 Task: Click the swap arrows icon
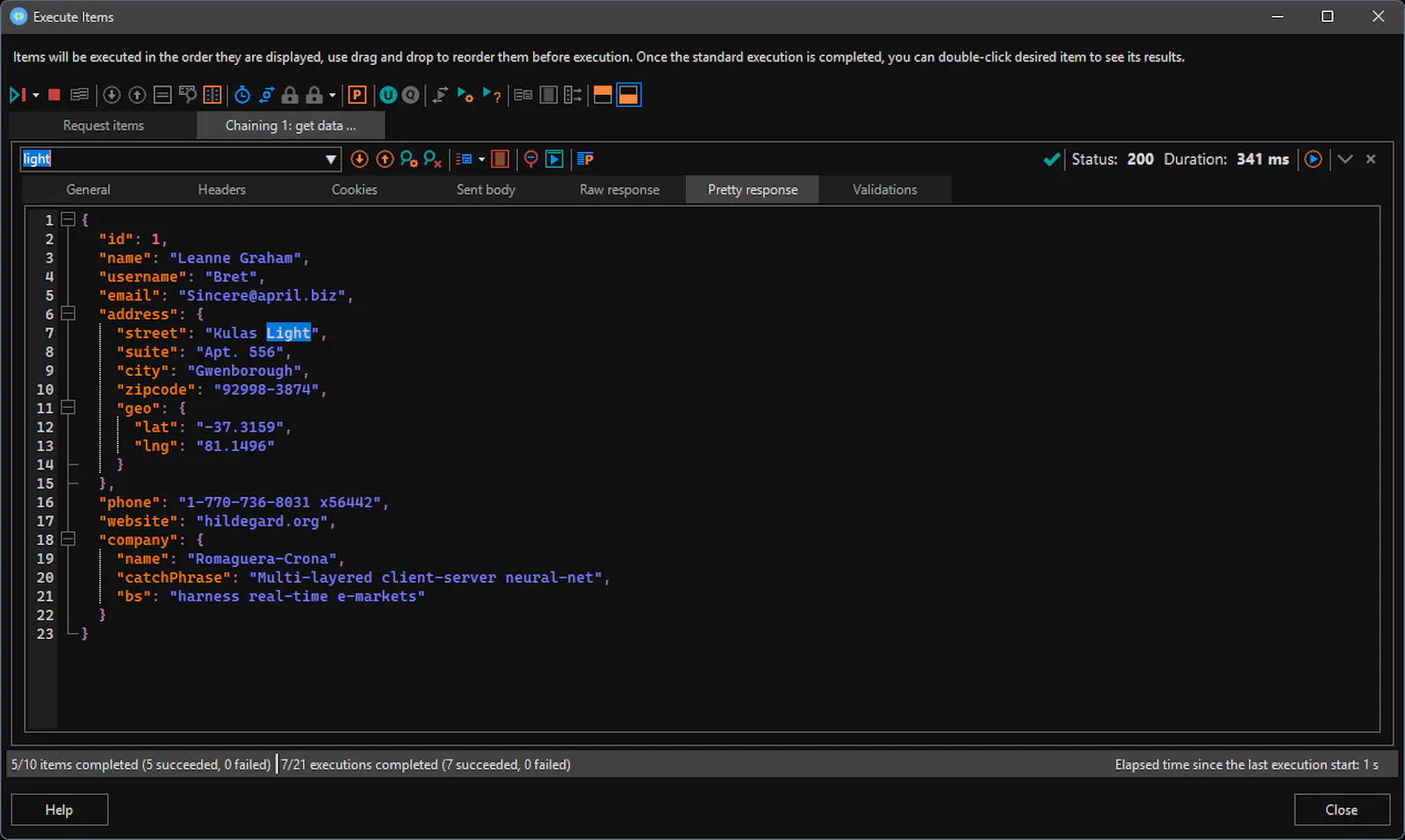click(440, 95)
